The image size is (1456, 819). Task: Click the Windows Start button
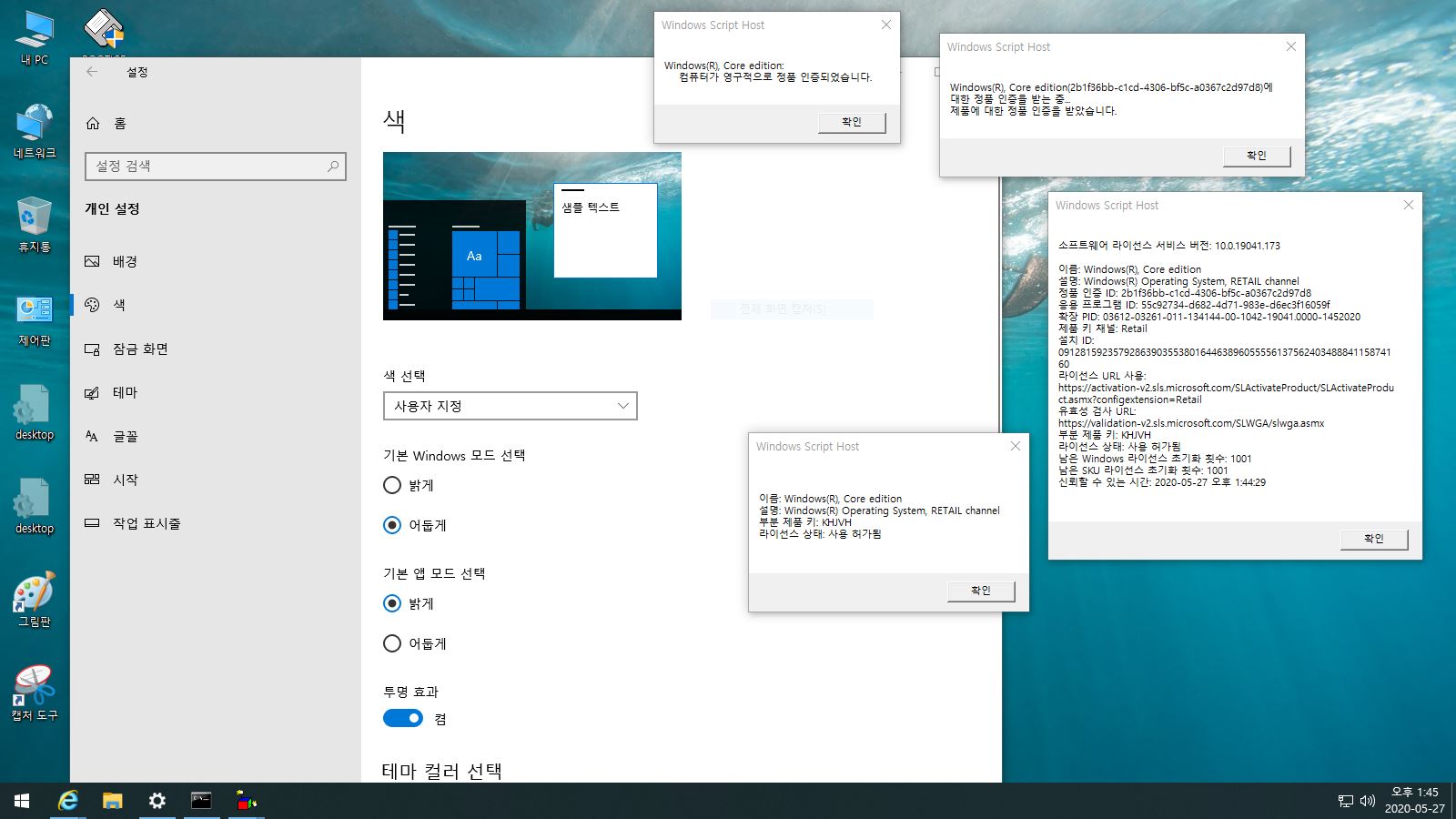(22, 801)
